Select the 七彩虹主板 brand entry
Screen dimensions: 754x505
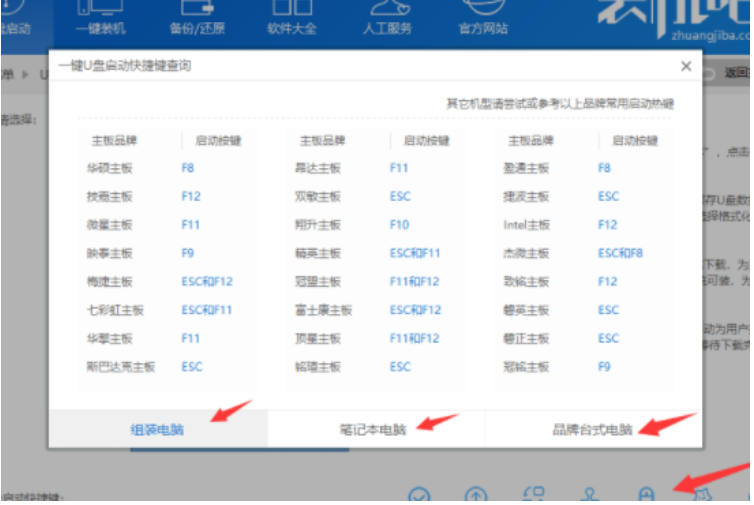coord(115,310)
